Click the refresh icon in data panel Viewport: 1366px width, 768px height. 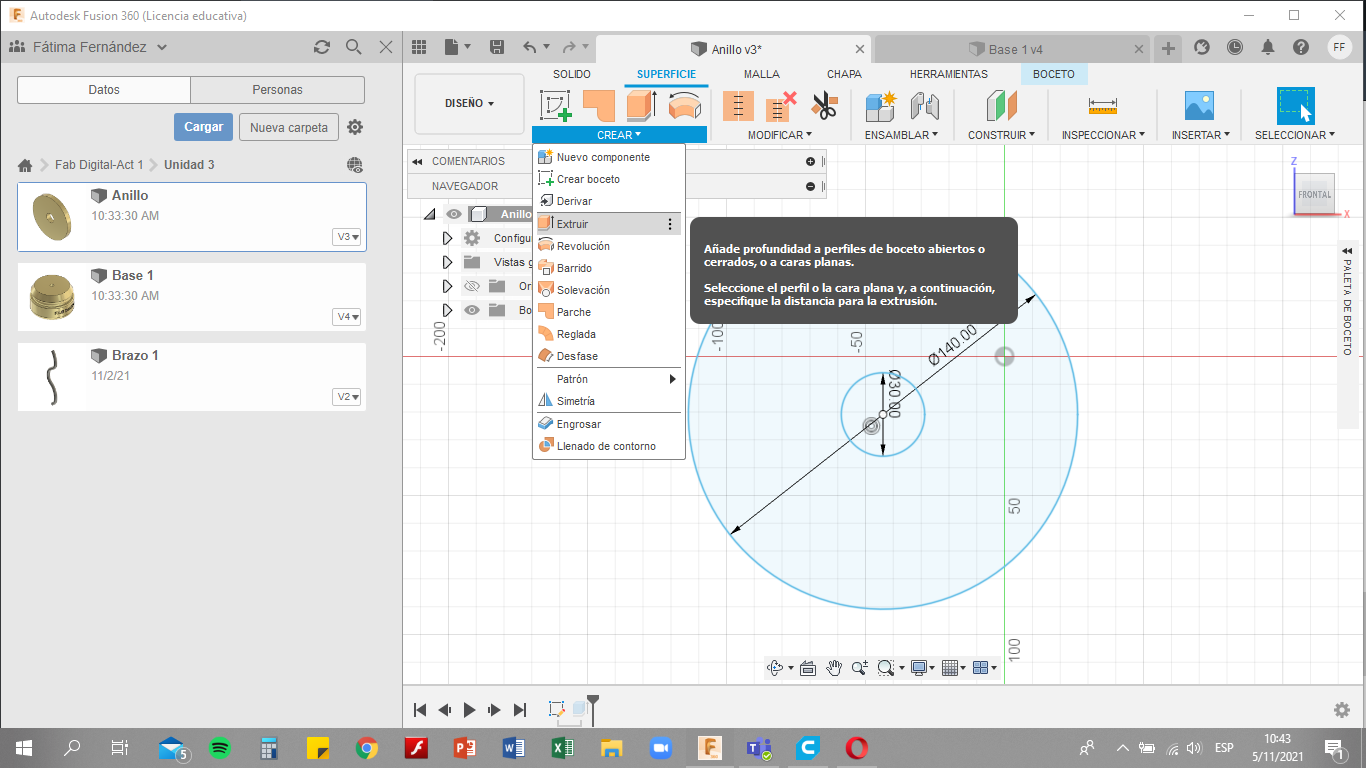coord(322,47)
